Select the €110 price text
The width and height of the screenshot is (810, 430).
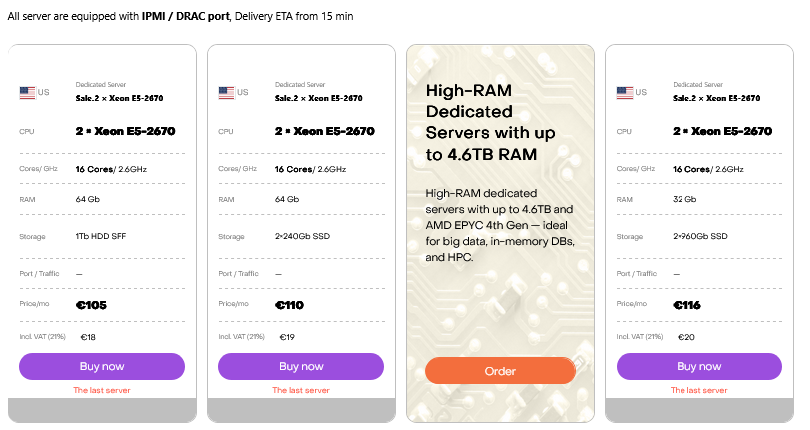tap(289, 305)
